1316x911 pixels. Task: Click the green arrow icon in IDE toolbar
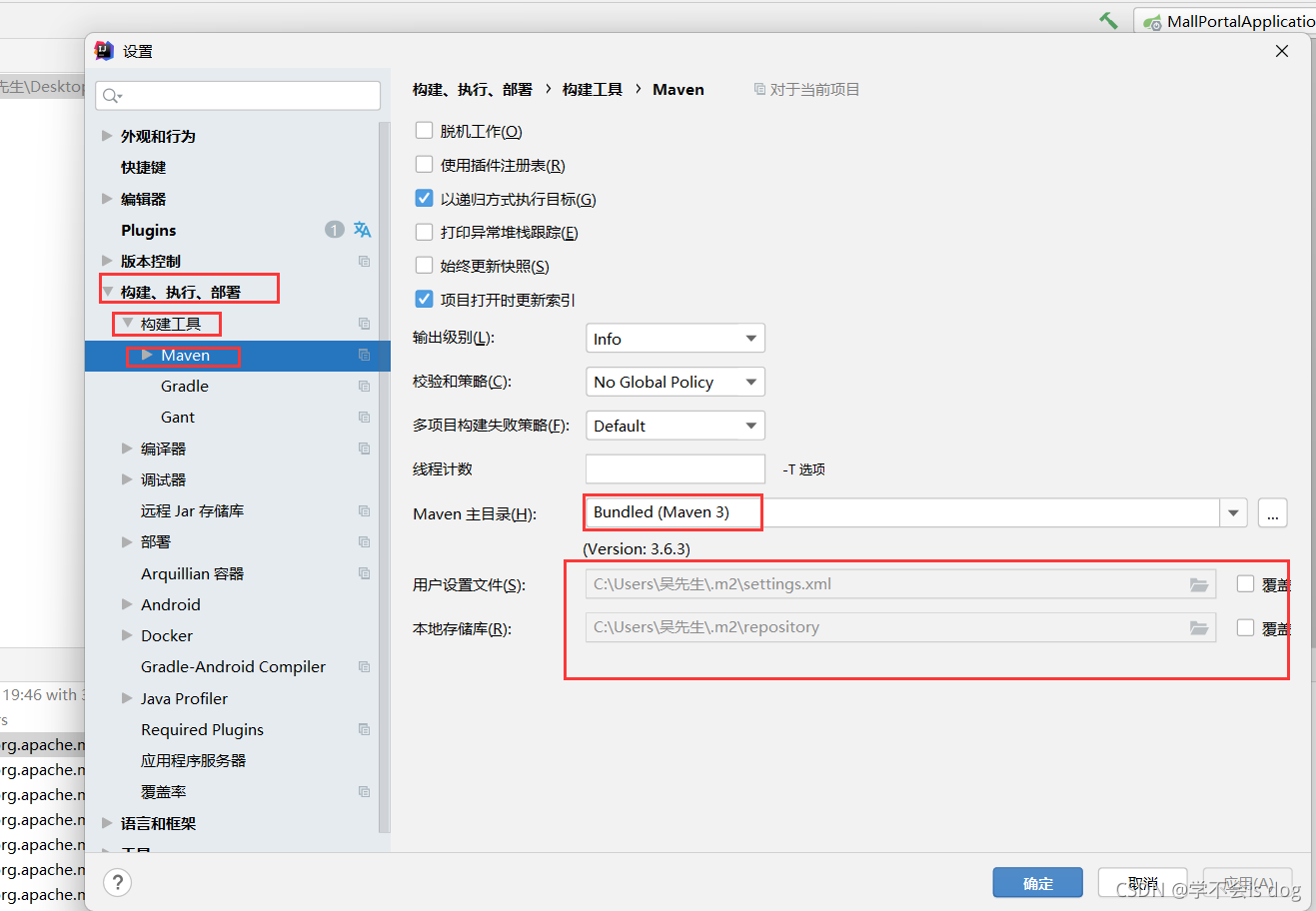[1109, 18]
